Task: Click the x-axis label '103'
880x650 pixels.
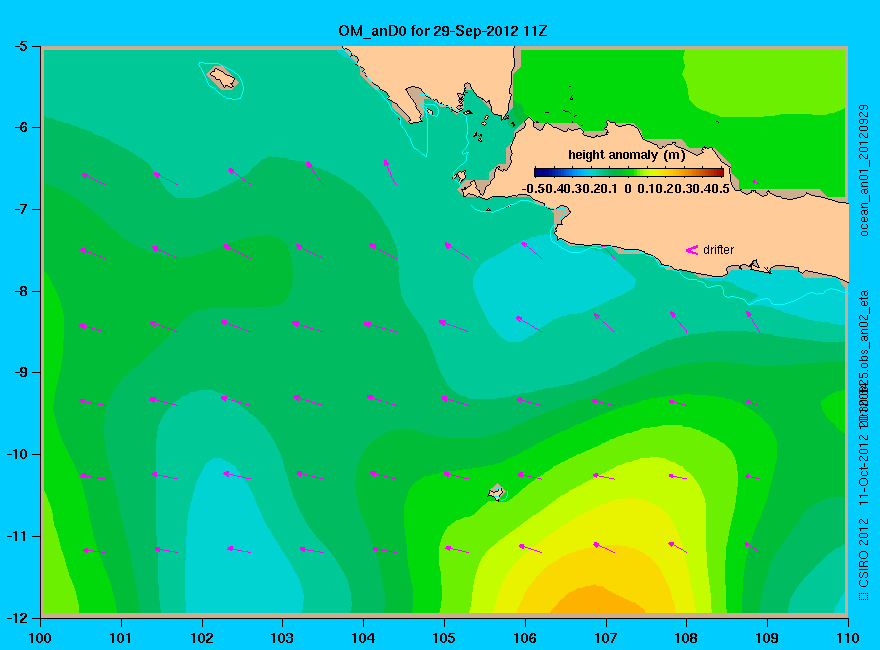Action: (282, 638)
